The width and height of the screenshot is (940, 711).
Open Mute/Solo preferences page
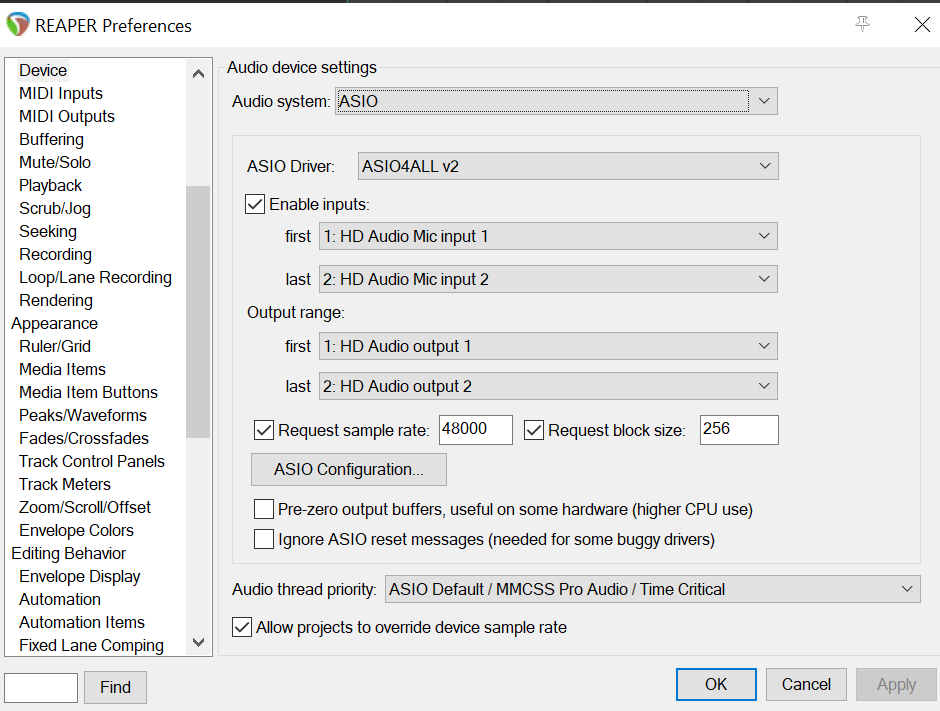[55, 162]
